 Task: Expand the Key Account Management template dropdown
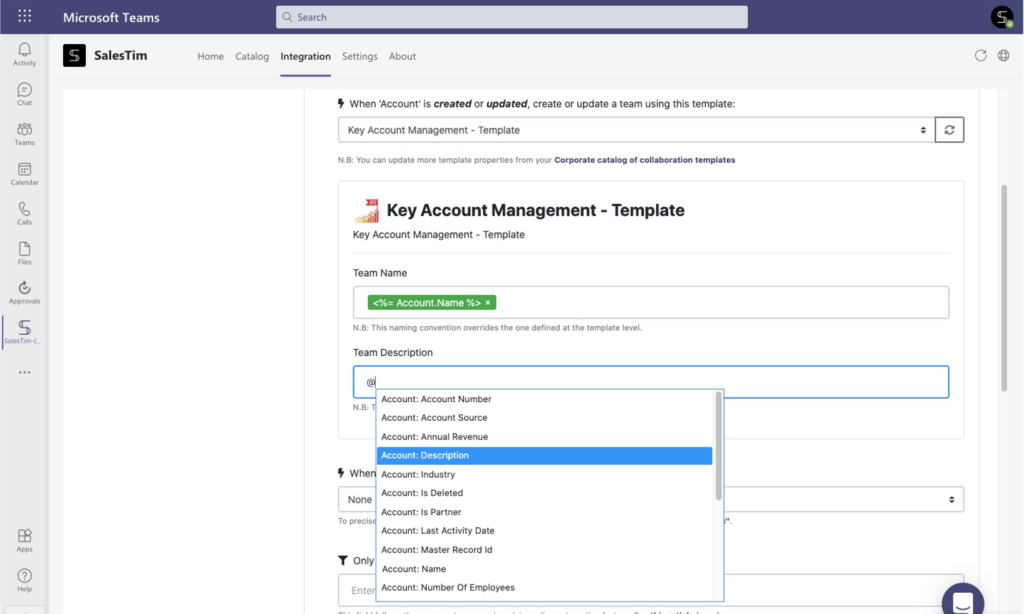[636, 130]
